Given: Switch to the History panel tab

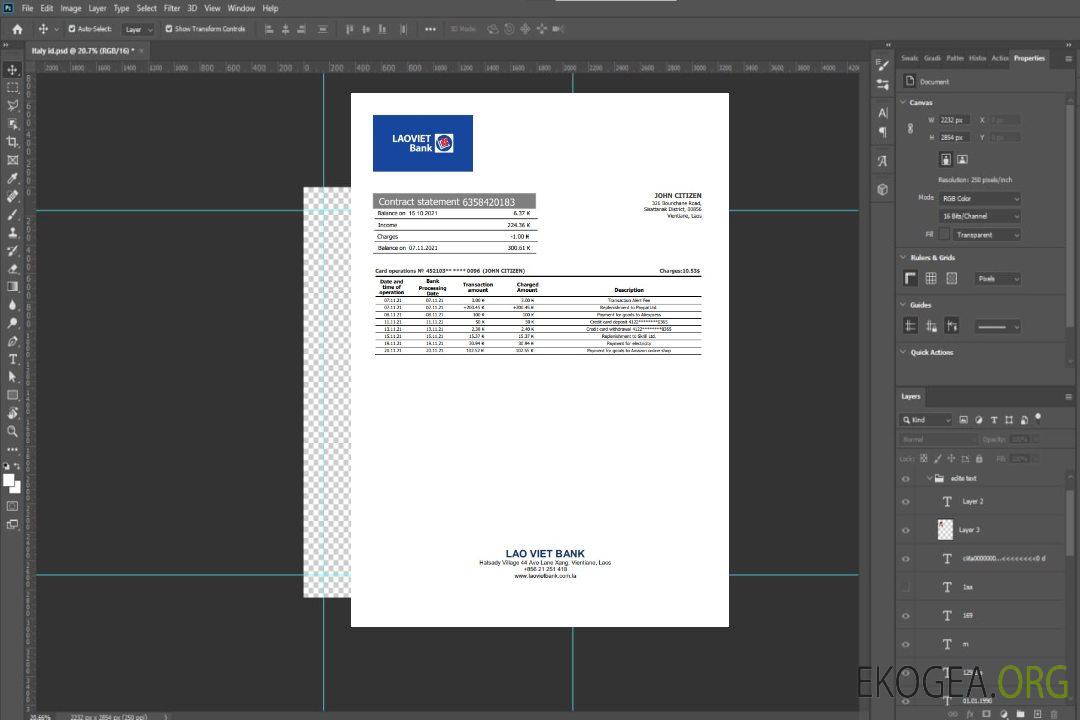Looking at the screenshot, I should (x=977, y=58).
